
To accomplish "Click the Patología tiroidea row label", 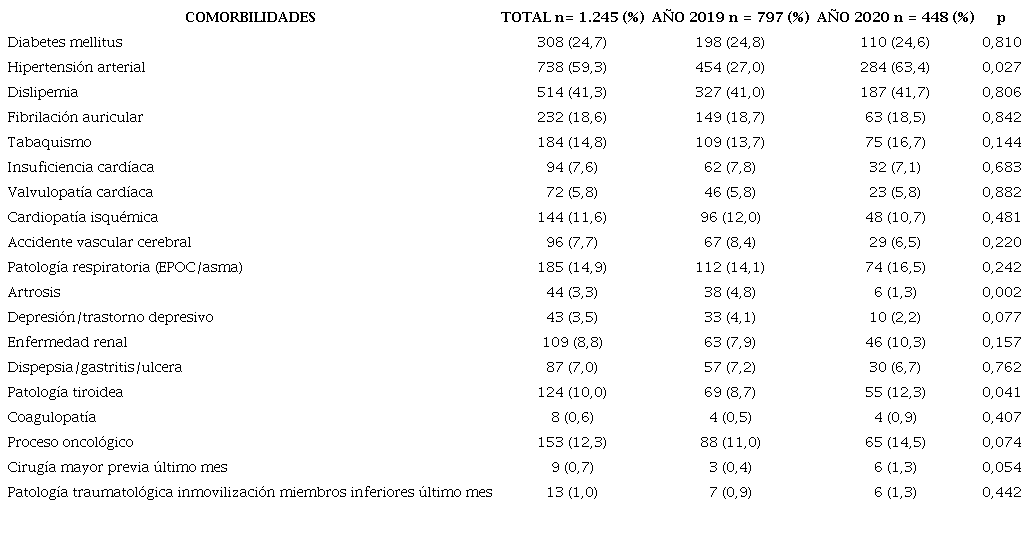I will 65,392.
